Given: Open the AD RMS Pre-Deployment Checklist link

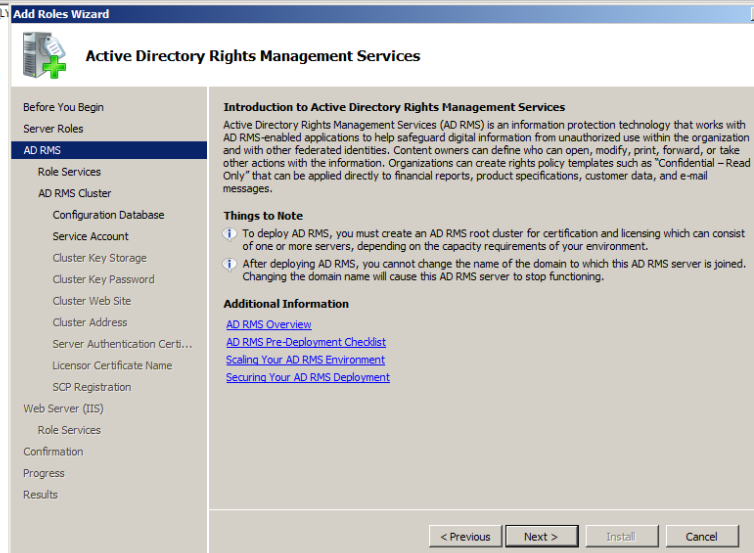Looking at the screenshot, I should point(306,342).
